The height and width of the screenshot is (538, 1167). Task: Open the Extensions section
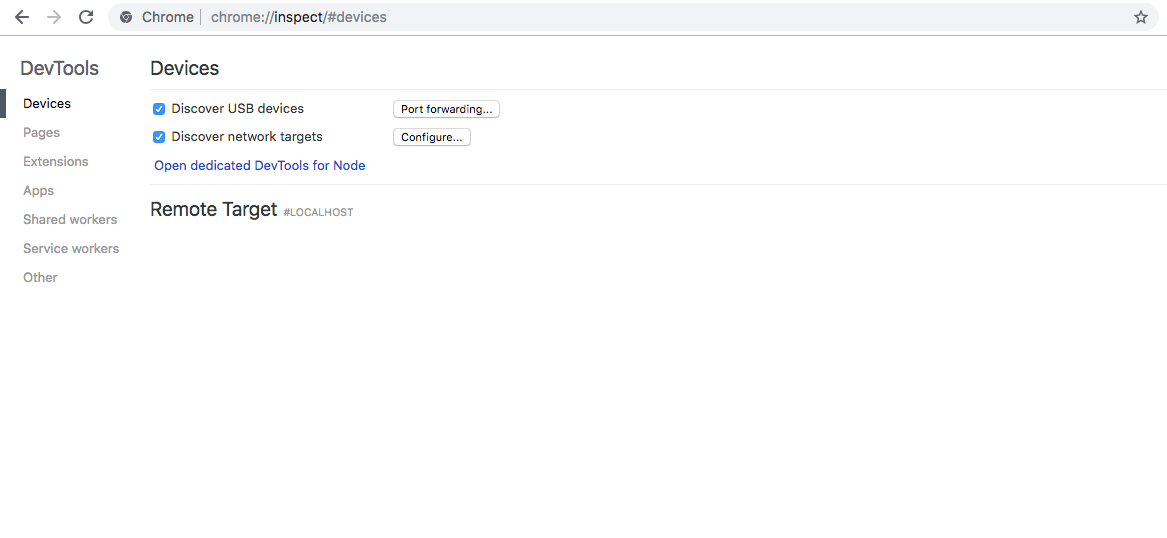point(56,161)
